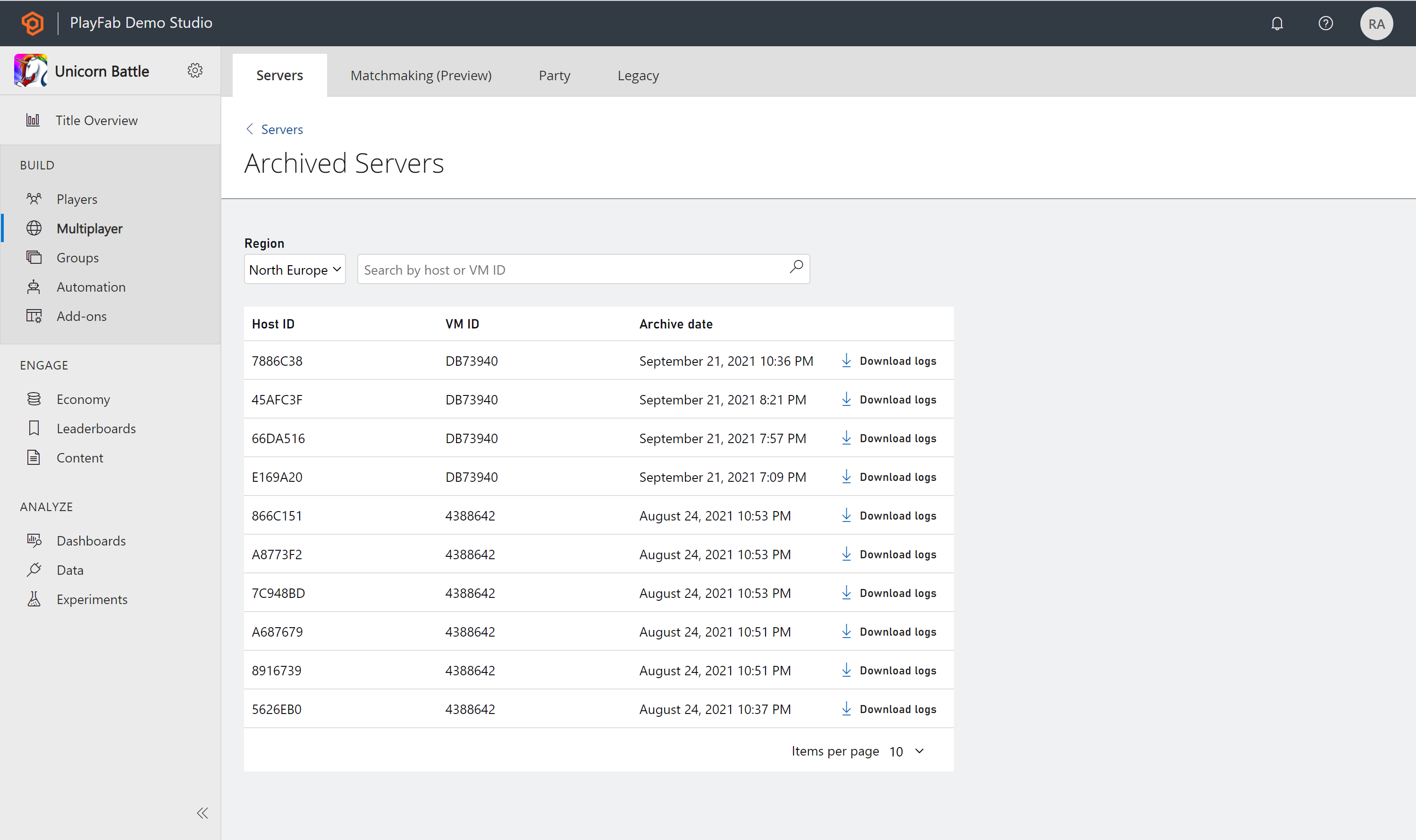Click the Experiments icon in sidebar

pos(33,599)
